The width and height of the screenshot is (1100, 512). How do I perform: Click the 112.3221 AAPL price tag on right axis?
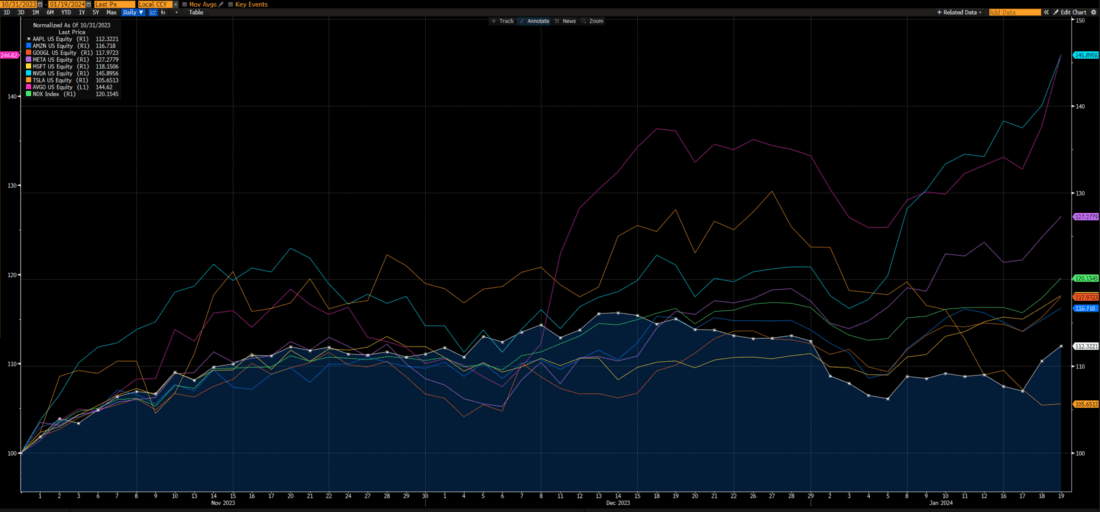click(x=1085, y=346)
